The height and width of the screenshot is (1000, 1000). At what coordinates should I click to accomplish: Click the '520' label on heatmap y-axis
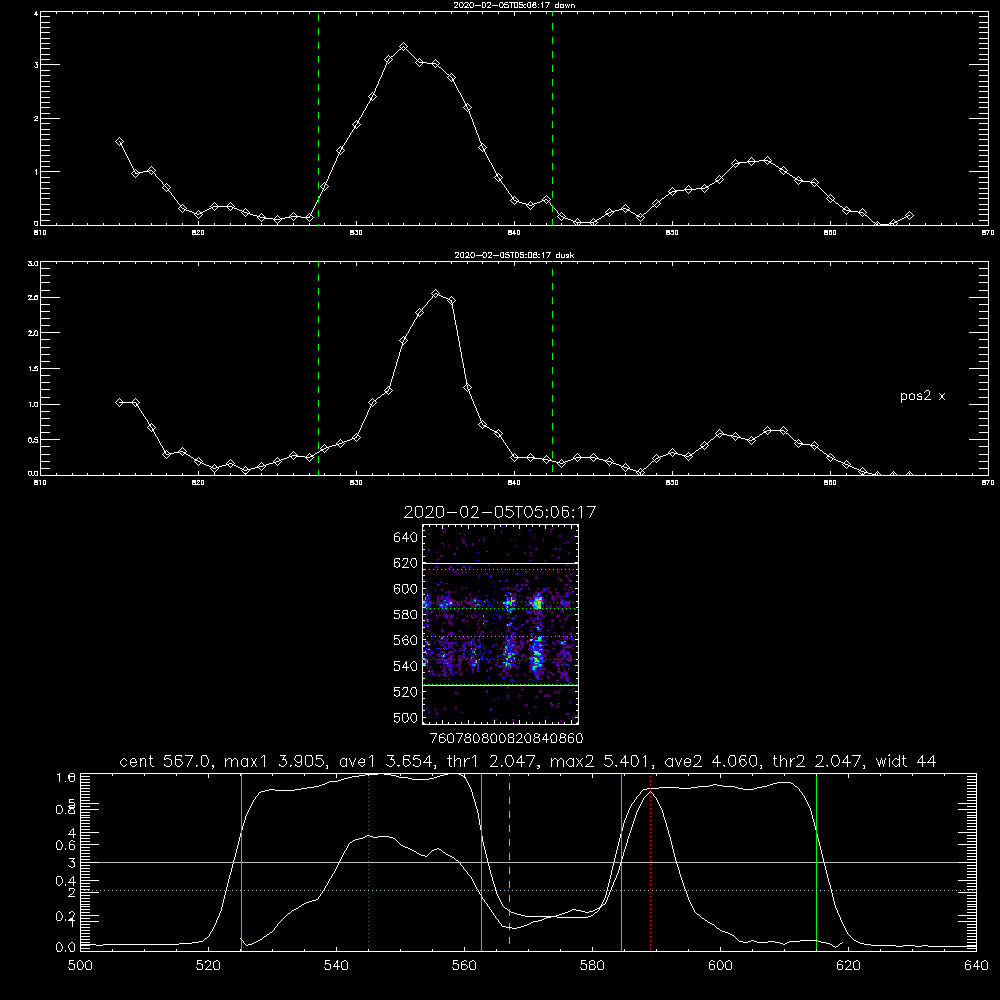click(405, 692)
